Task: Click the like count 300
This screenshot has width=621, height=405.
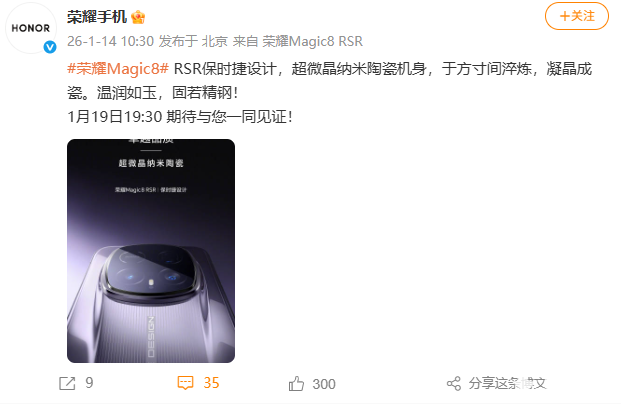Action: (324, 384)
